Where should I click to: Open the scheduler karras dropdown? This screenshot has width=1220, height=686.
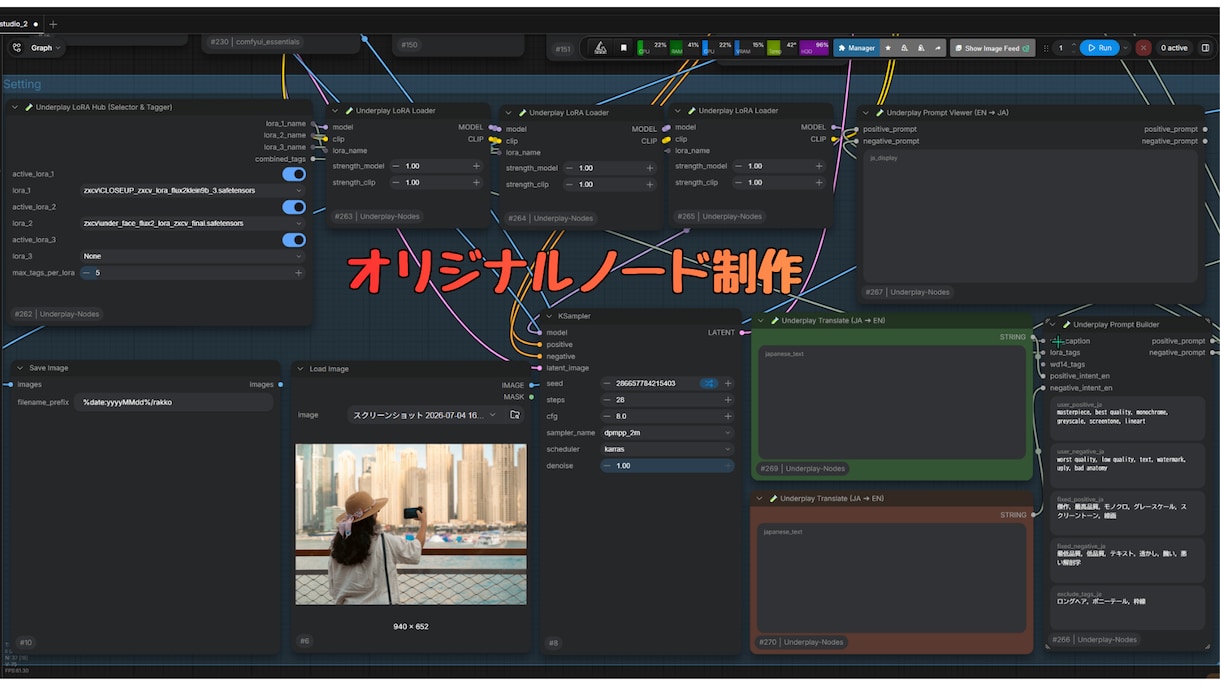[x=667, y=449]
